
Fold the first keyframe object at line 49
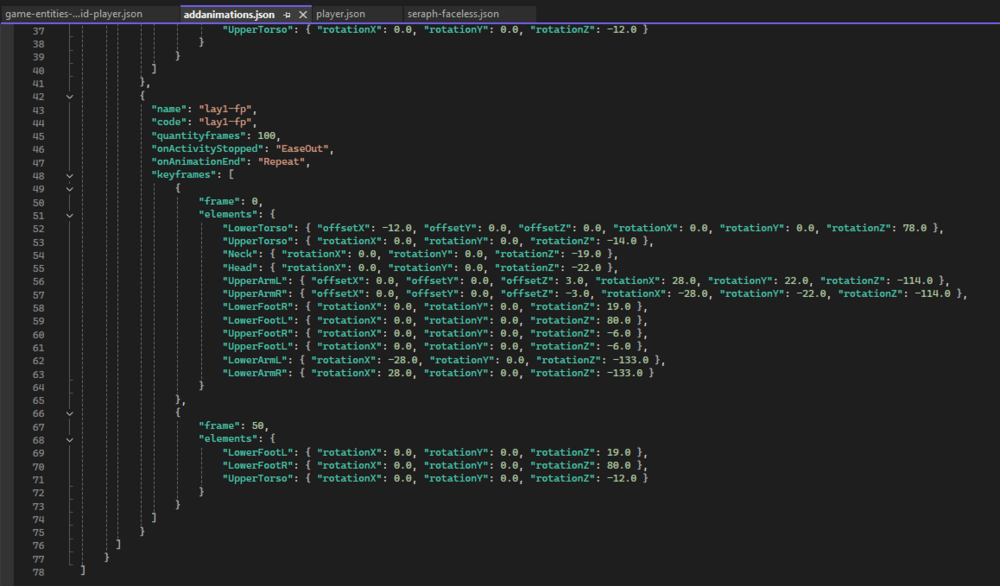click(x=69, y=188)
